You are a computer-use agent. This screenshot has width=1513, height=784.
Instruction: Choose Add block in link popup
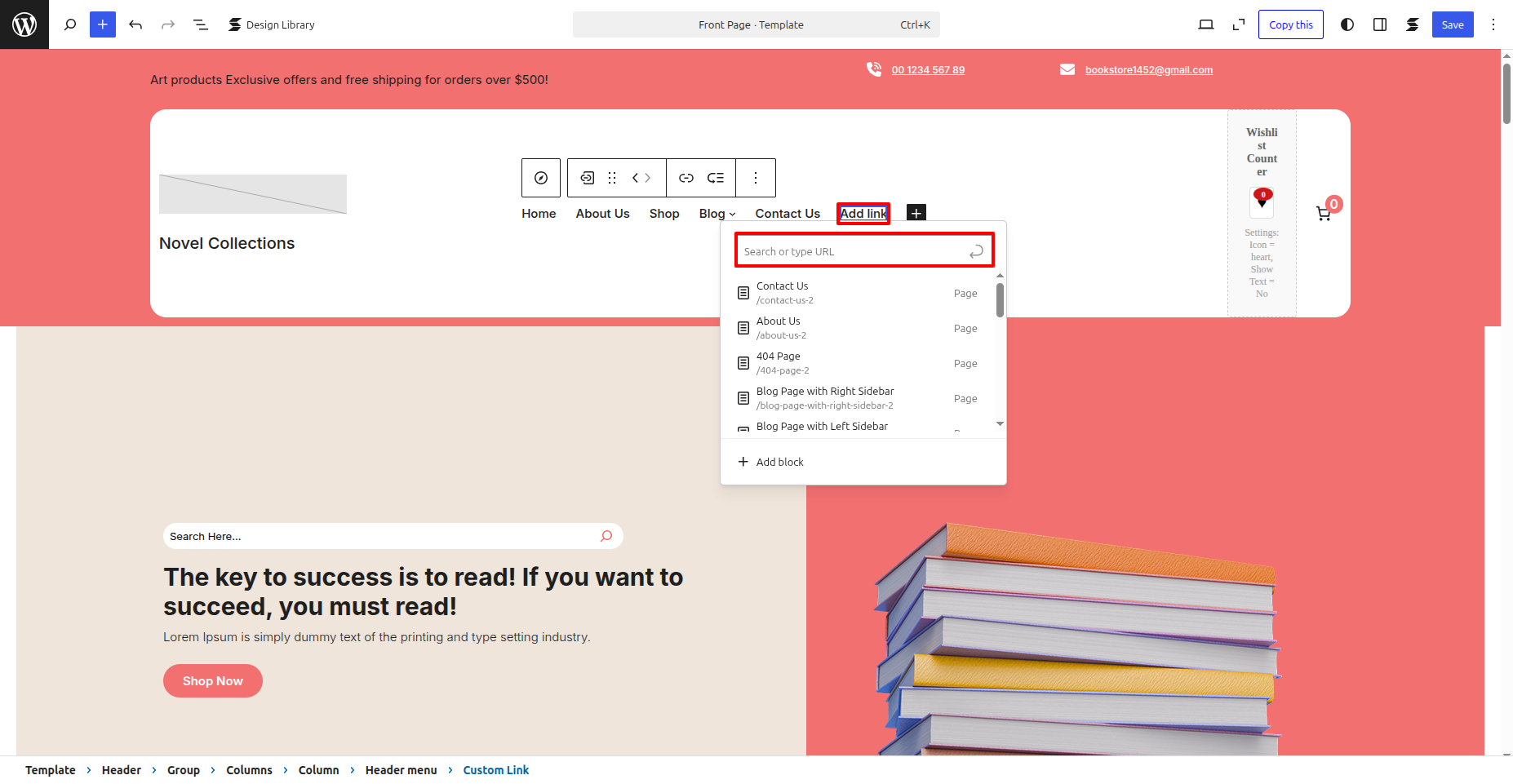(x=771, y=462)
